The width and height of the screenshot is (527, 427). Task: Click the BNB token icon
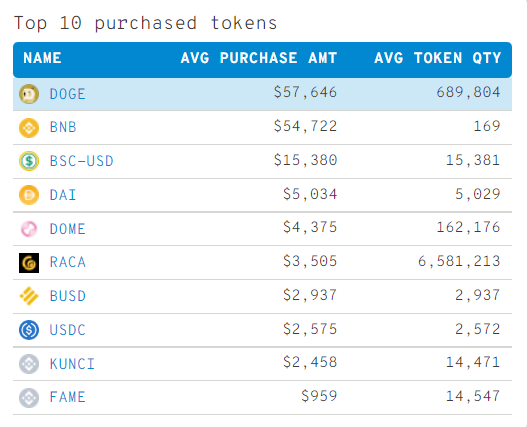(x=29, y=128)
